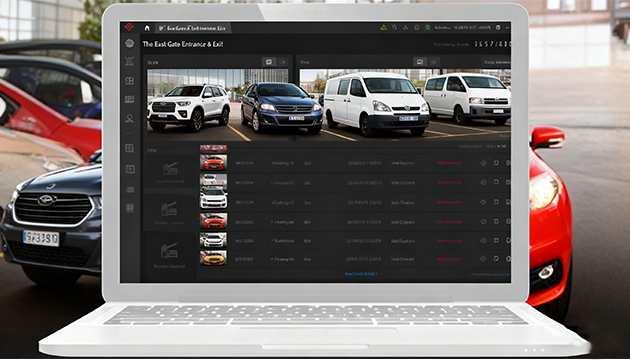Open the split-layout icon in sidebar

coord(129,148)
